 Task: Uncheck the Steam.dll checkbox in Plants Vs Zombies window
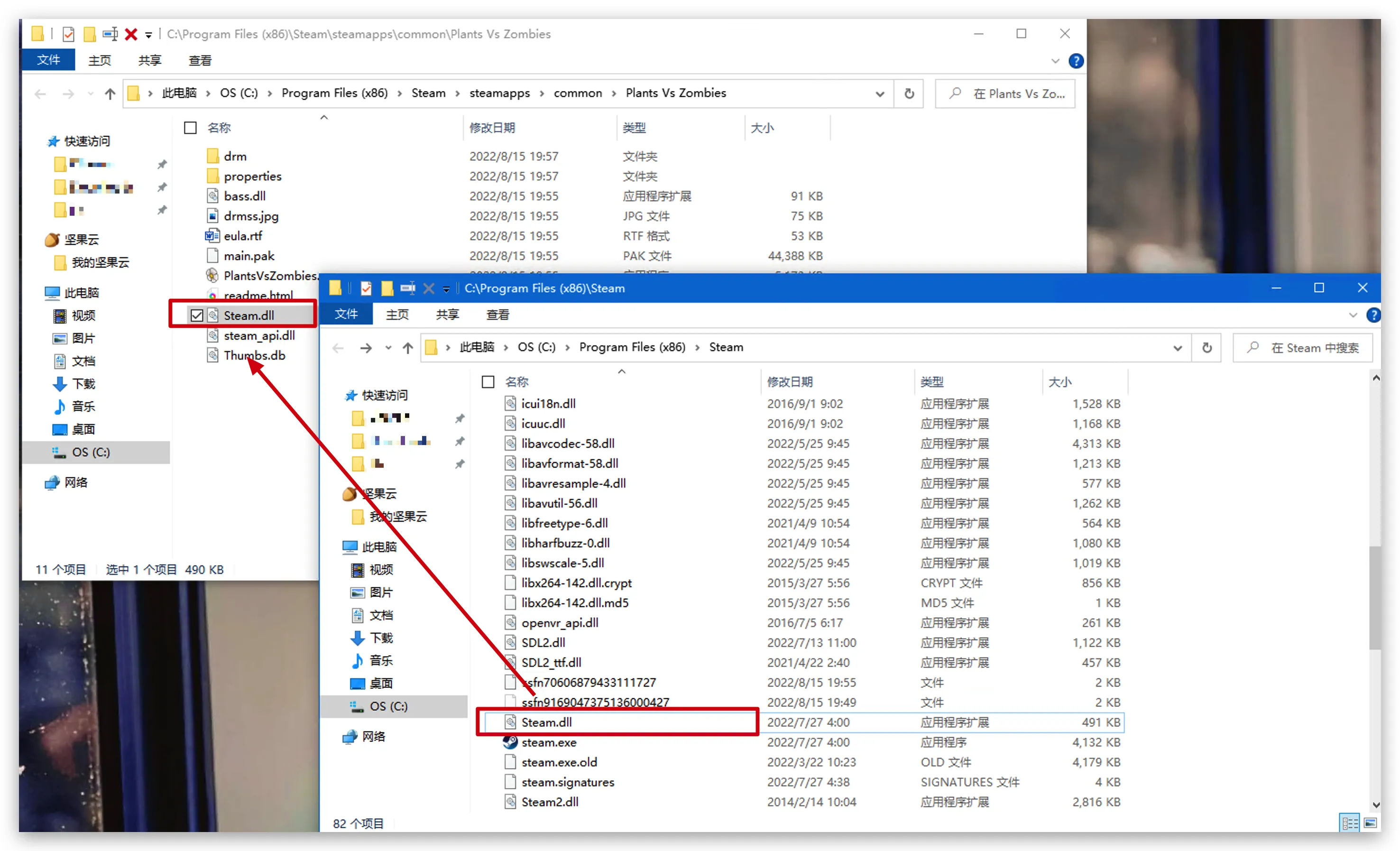[x=197, y=315]
